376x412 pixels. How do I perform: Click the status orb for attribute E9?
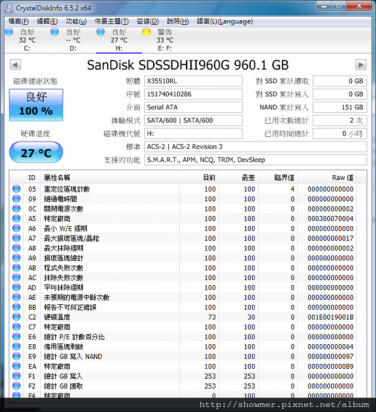point(16,356)
